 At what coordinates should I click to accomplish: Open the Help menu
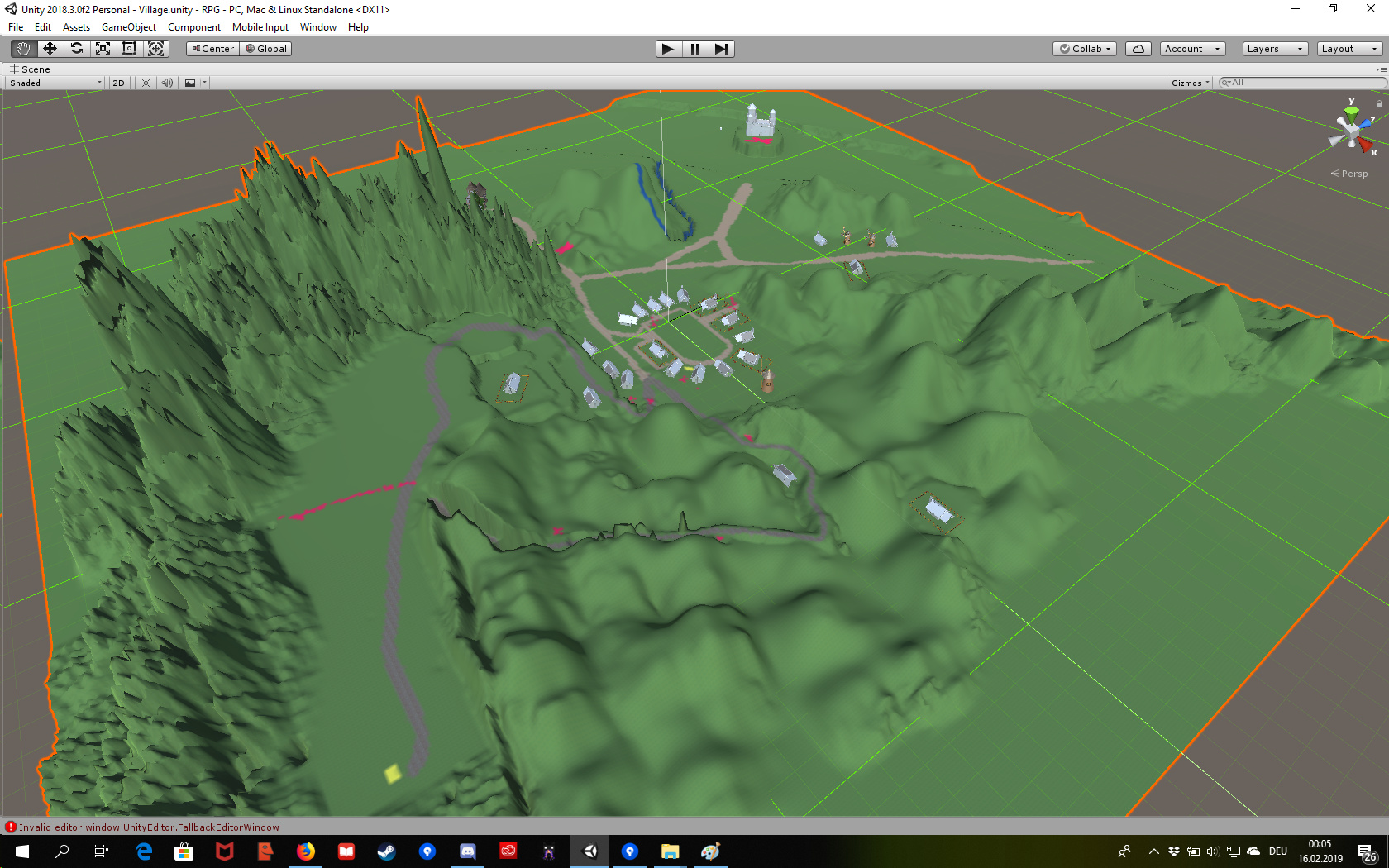point(358,27)
